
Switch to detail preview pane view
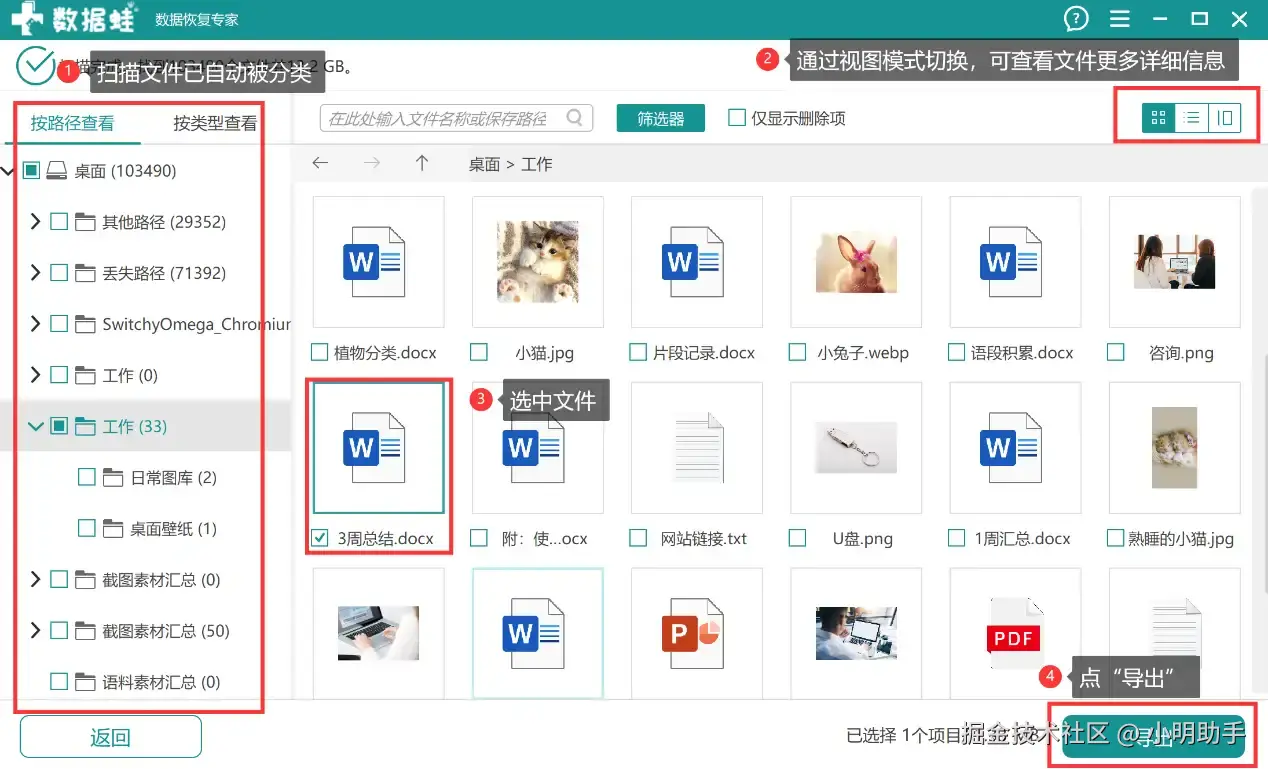pos(1224,118)
